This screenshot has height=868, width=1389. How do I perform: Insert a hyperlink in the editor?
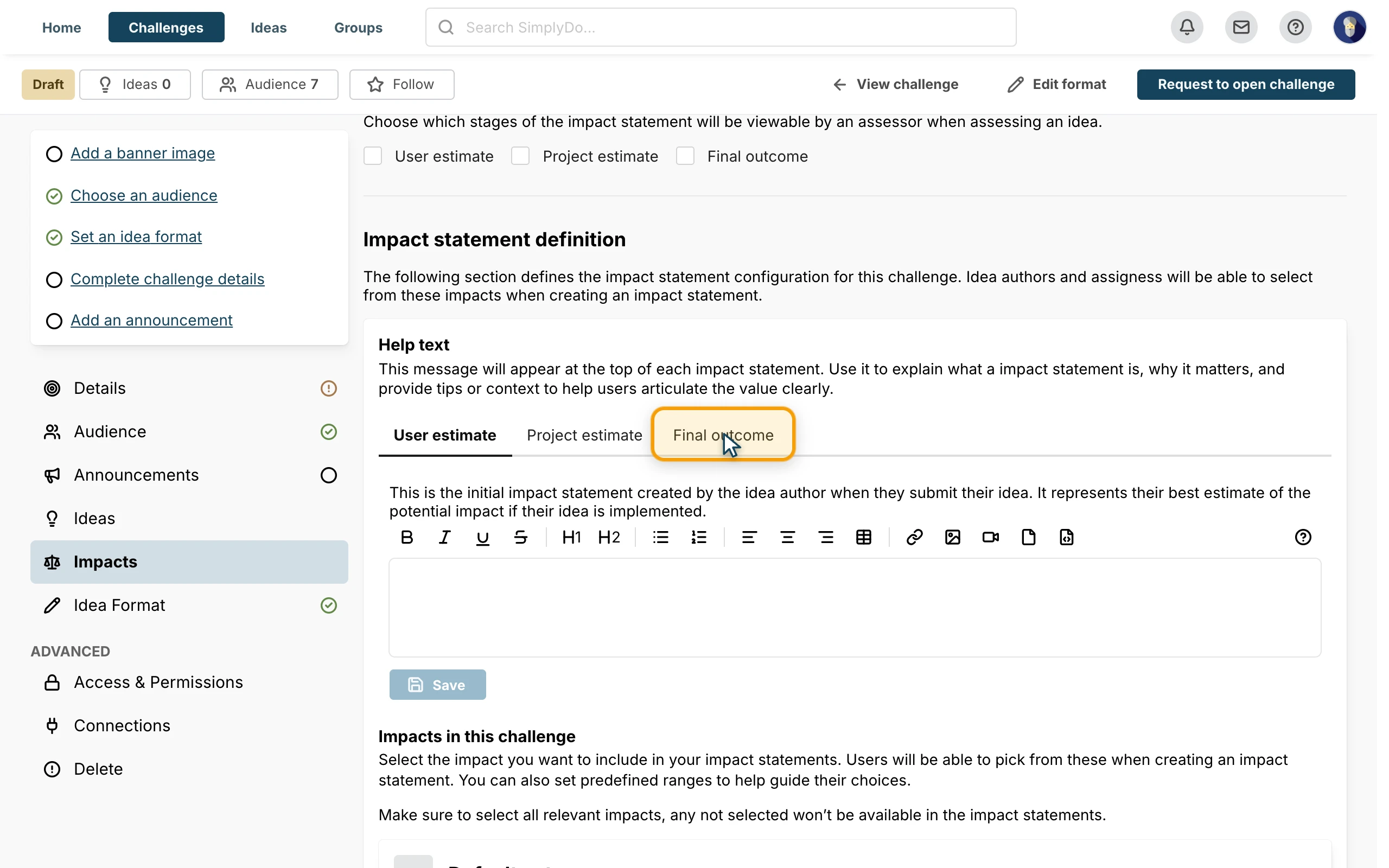pos(914,537)
